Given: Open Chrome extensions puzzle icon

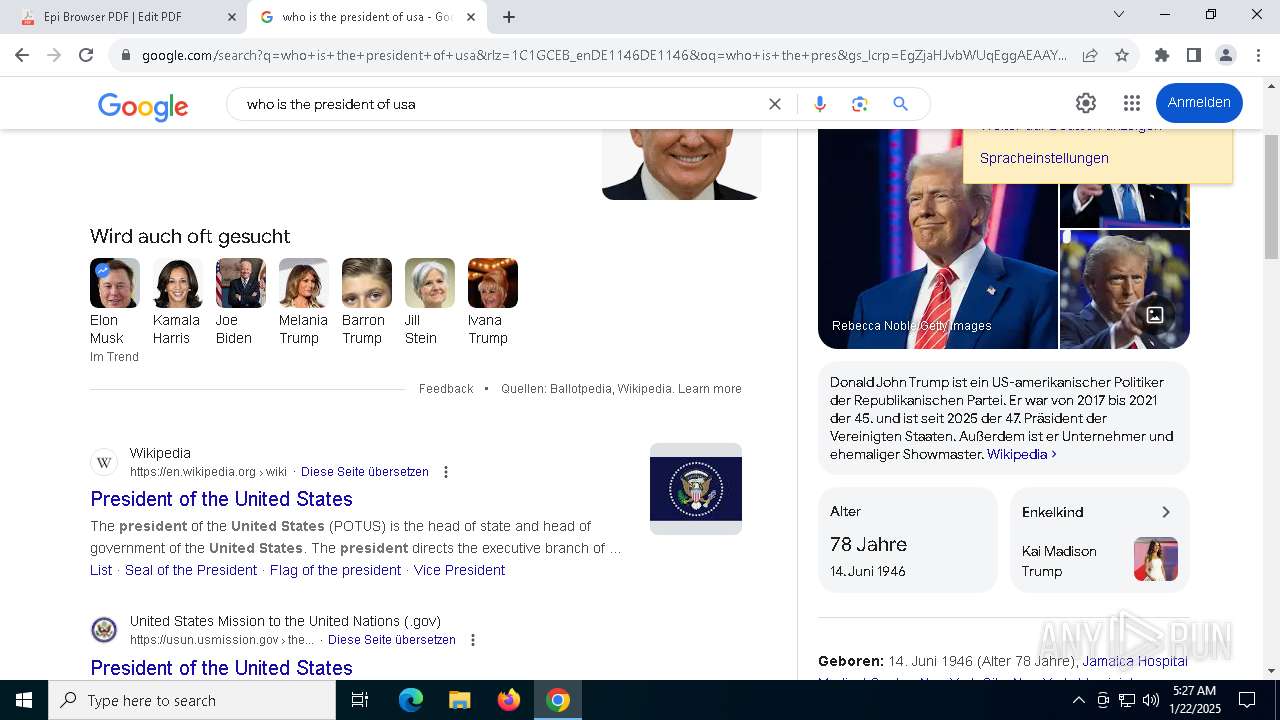Looking at the screenshot, I should [x=1162, y=55].
